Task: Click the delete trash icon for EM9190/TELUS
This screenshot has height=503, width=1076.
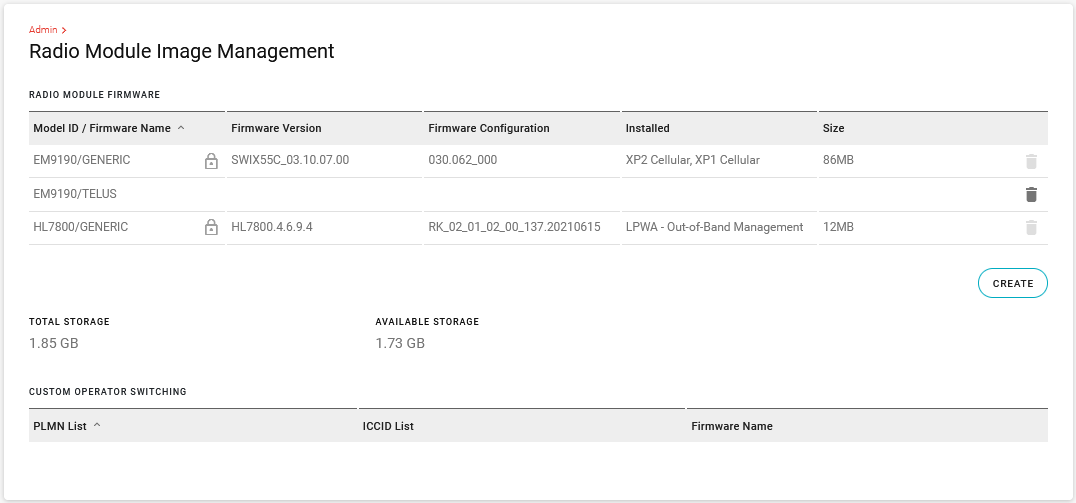Action: (1031, 195)
